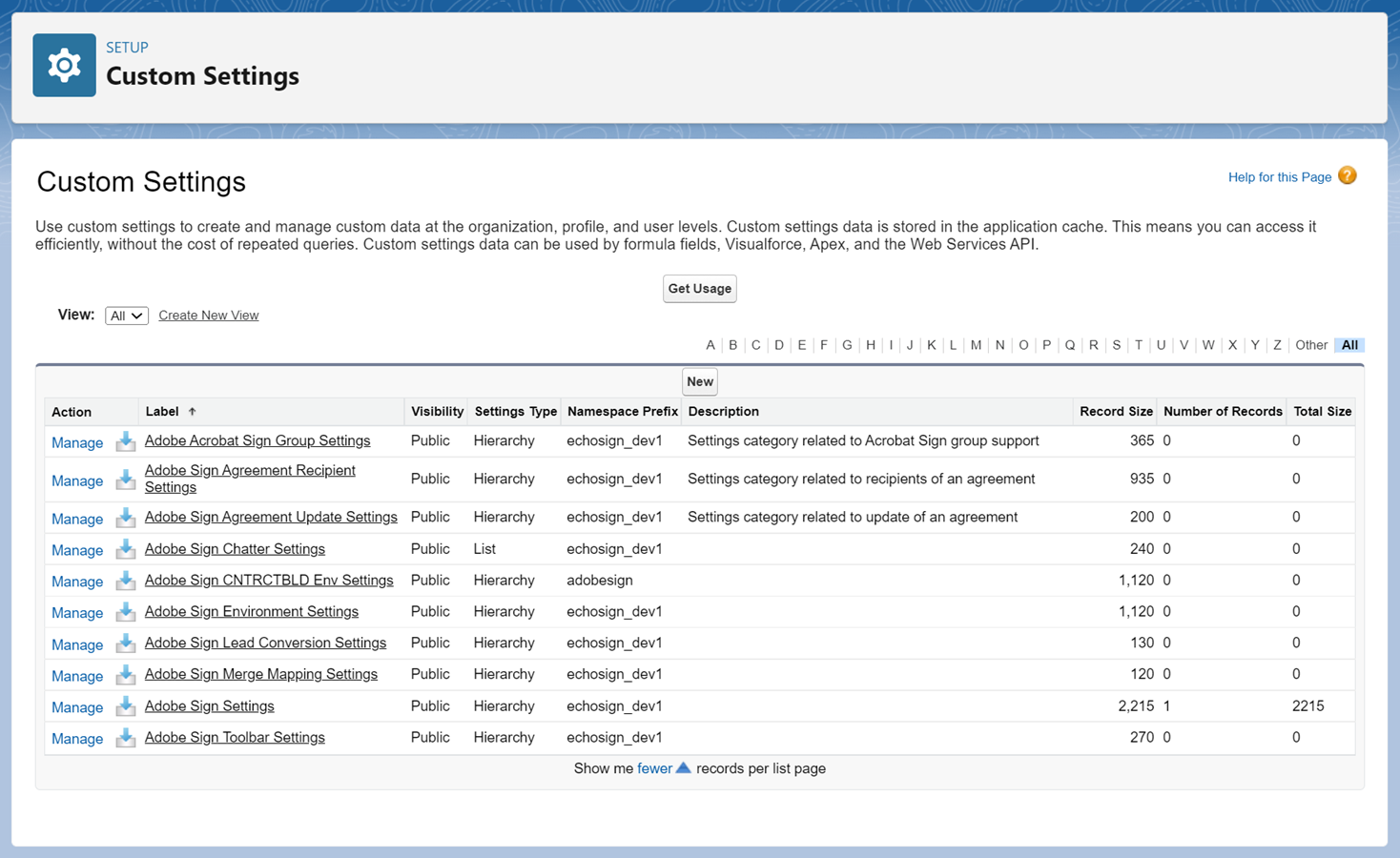
Task: Click Manage for Adobe Sign Settings
Action: [x=76, y=707]
